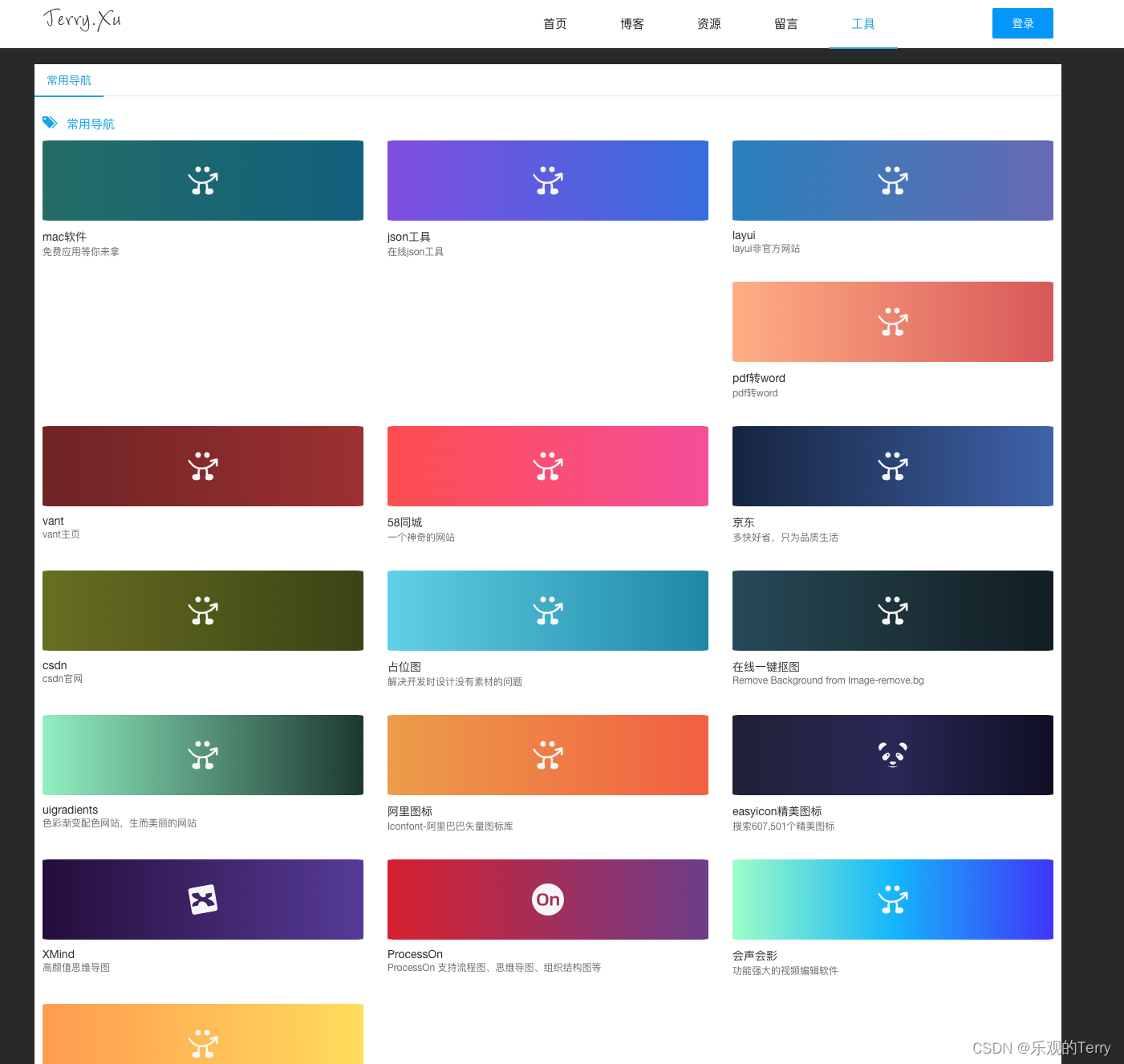This screenshot has width=1124, height=1064.
Task: Open the 阿里图标 title link
Action: click(410, 811)
